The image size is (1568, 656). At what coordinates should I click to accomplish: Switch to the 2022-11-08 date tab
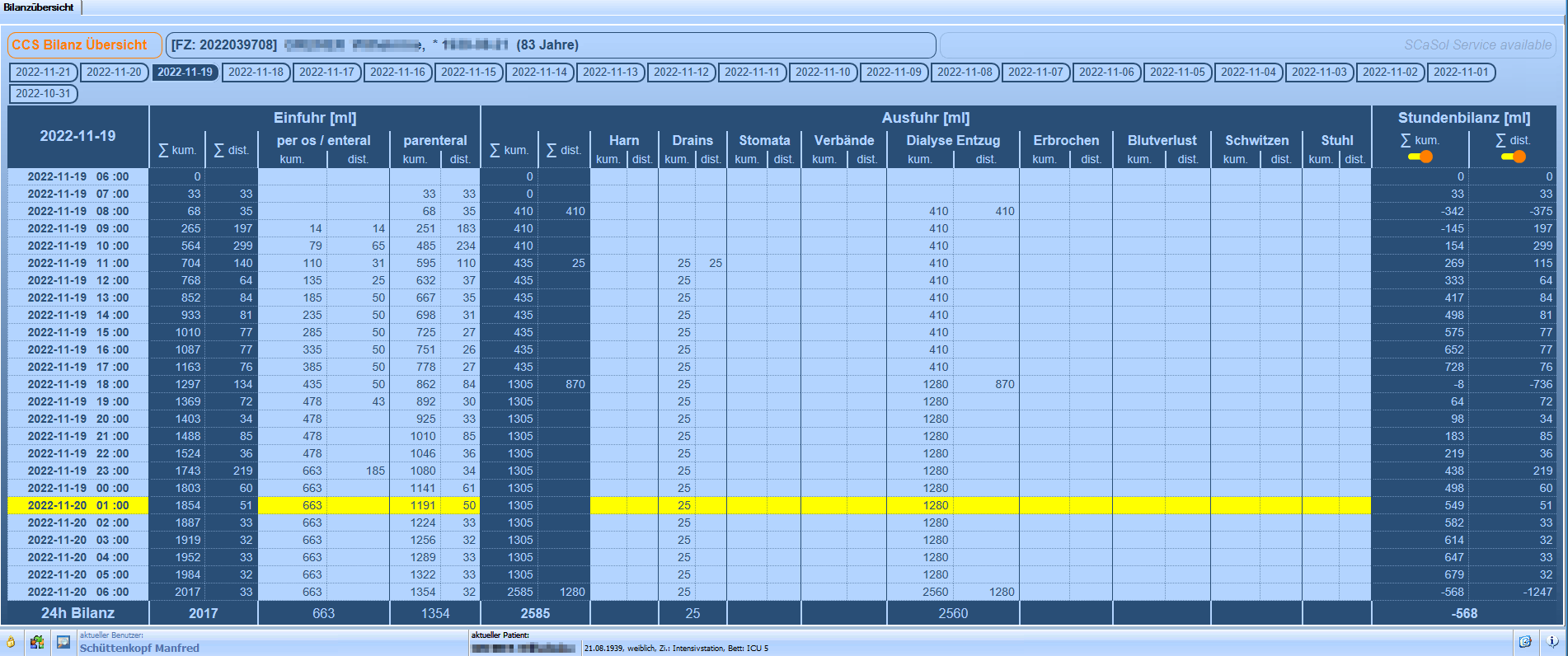click(965, 73)
